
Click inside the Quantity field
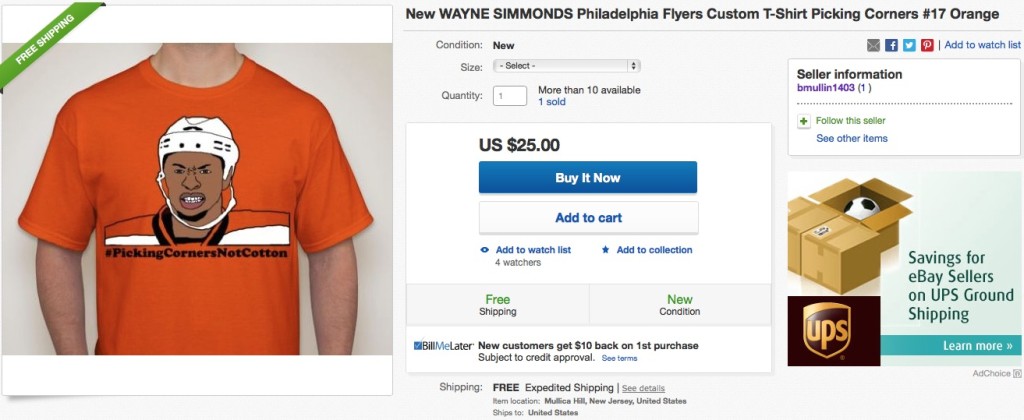509,96
